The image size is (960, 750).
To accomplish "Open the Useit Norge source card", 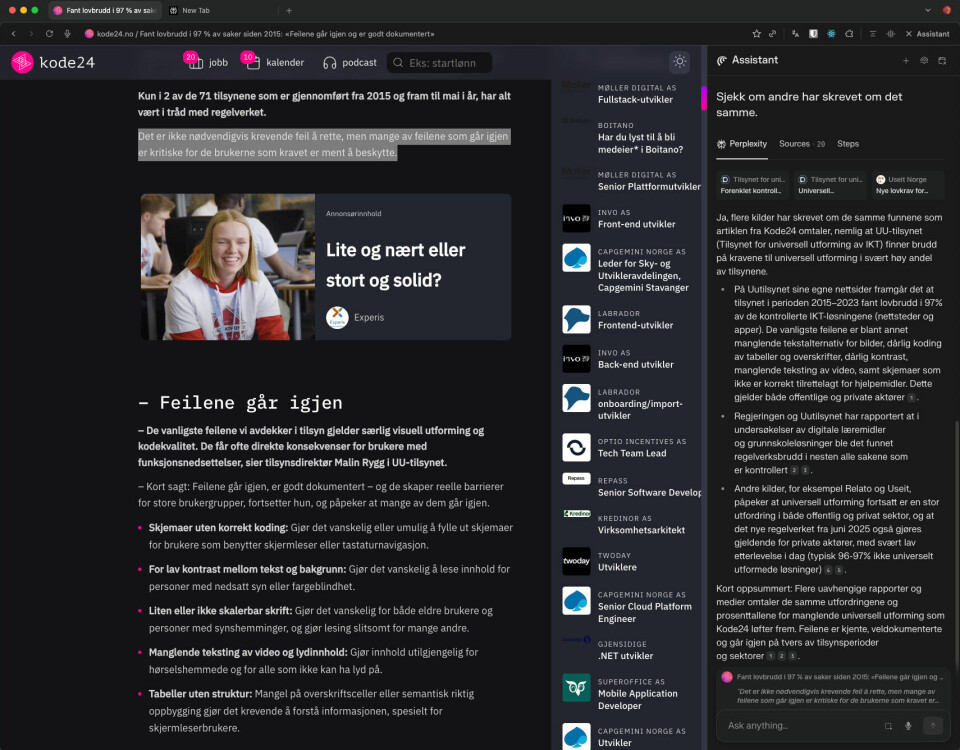I will coord(907,185).
